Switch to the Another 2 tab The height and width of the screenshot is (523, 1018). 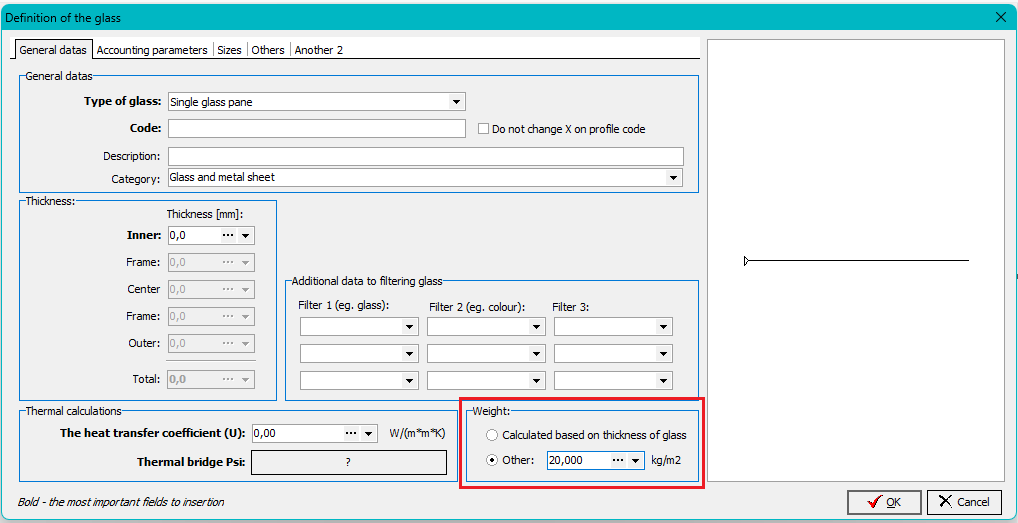(x=319, y=50)
